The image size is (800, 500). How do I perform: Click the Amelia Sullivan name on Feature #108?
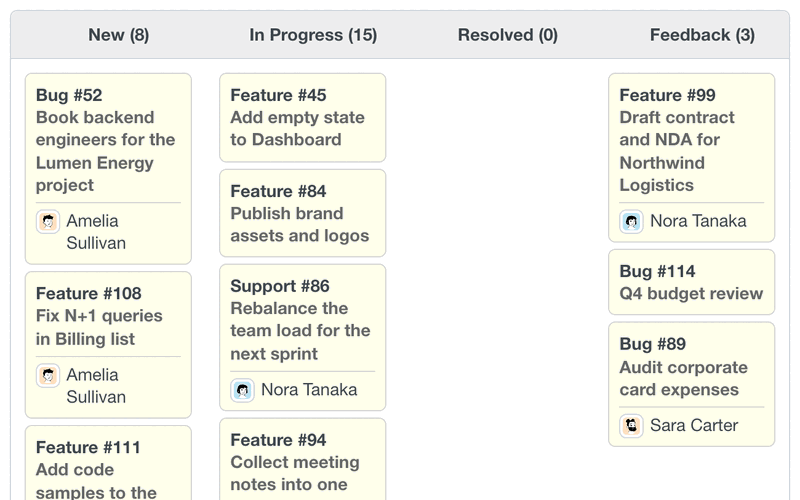(x=96, y=386)
